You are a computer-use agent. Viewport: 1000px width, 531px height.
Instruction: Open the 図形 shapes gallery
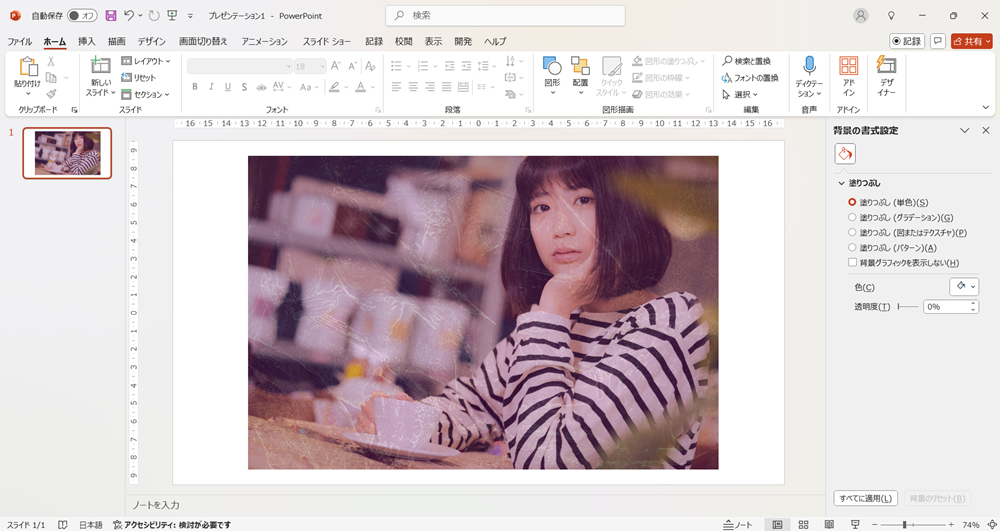pos(552,76)
